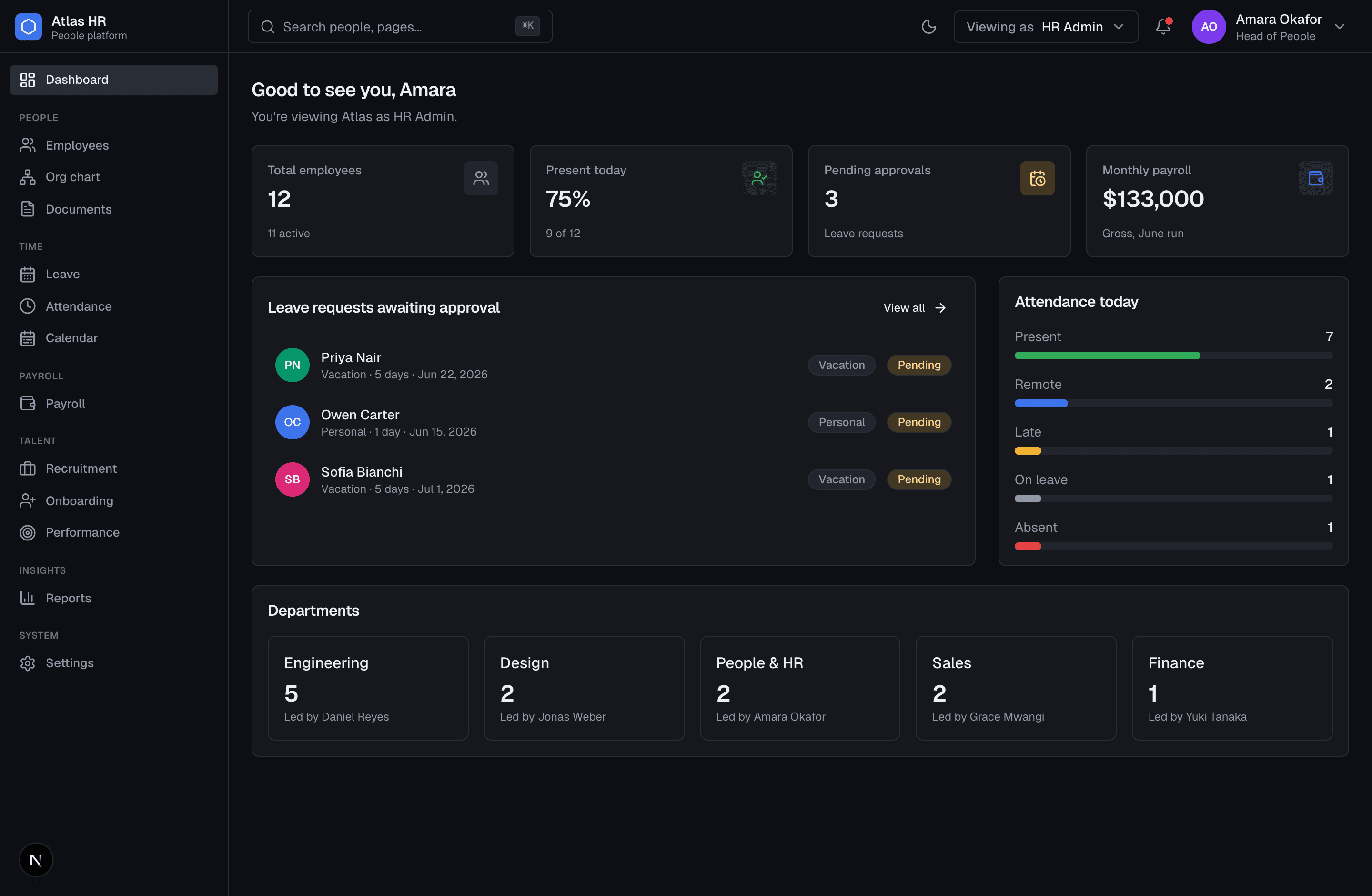The width and height of the screenshot is (1372, 896).
Task: Click the SB avatar for Sofia Bianchi
Action: click(x=293, y=479)
